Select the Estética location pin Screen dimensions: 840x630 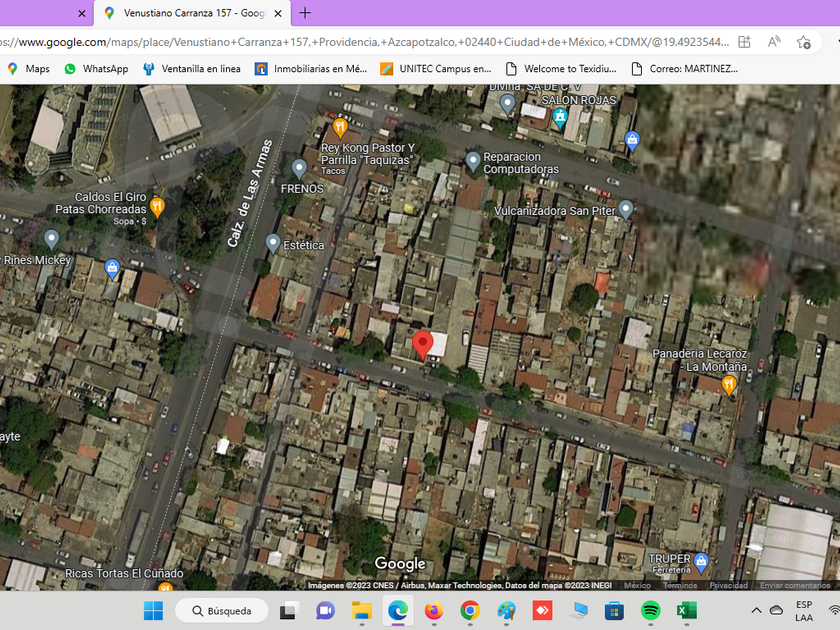click(x=273, y=244)
